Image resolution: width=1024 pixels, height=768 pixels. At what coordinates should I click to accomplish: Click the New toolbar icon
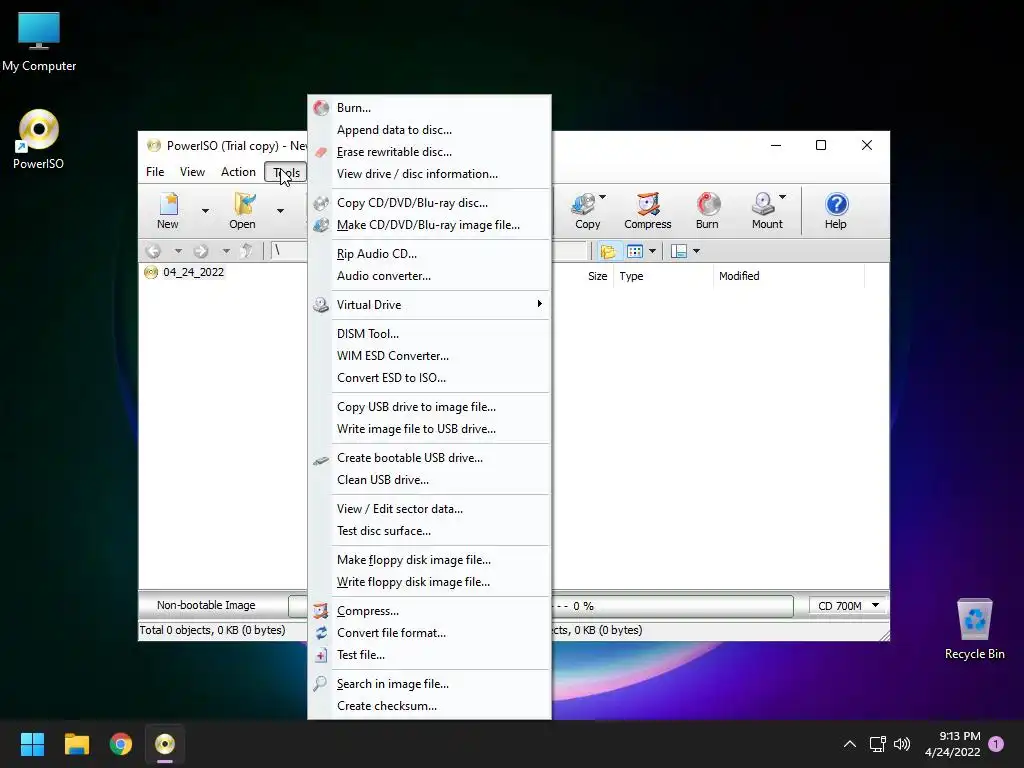[168, 210]
